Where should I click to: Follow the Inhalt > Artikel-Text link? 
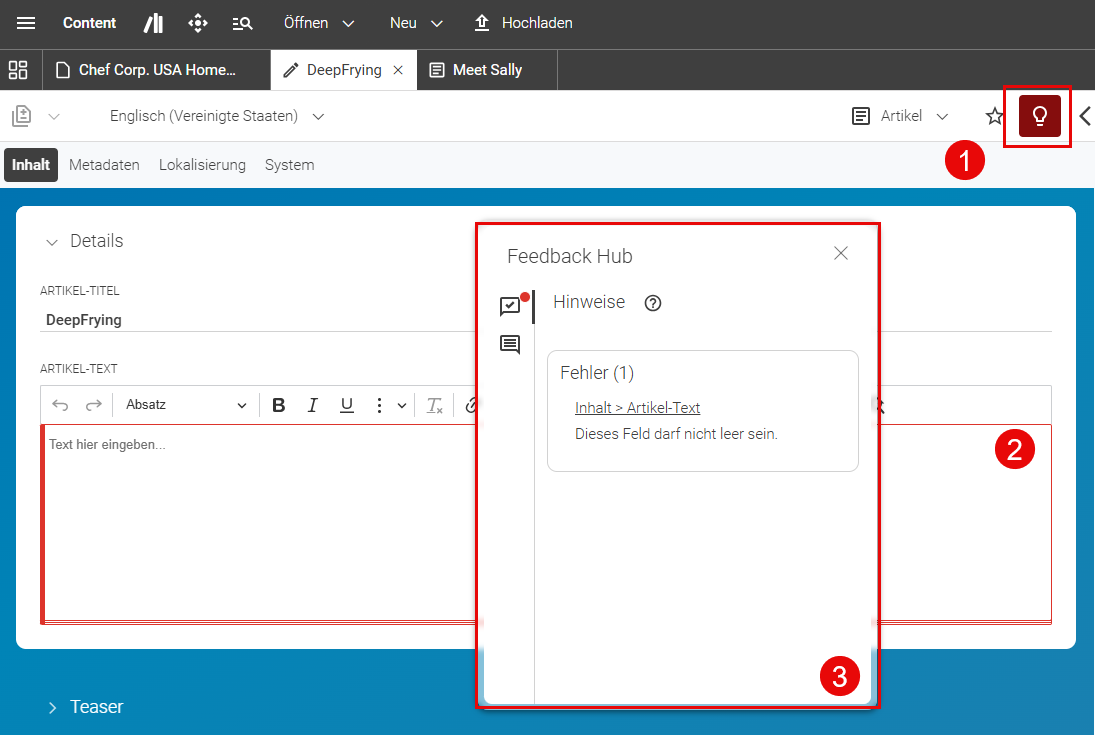click(x=637, y=408)
